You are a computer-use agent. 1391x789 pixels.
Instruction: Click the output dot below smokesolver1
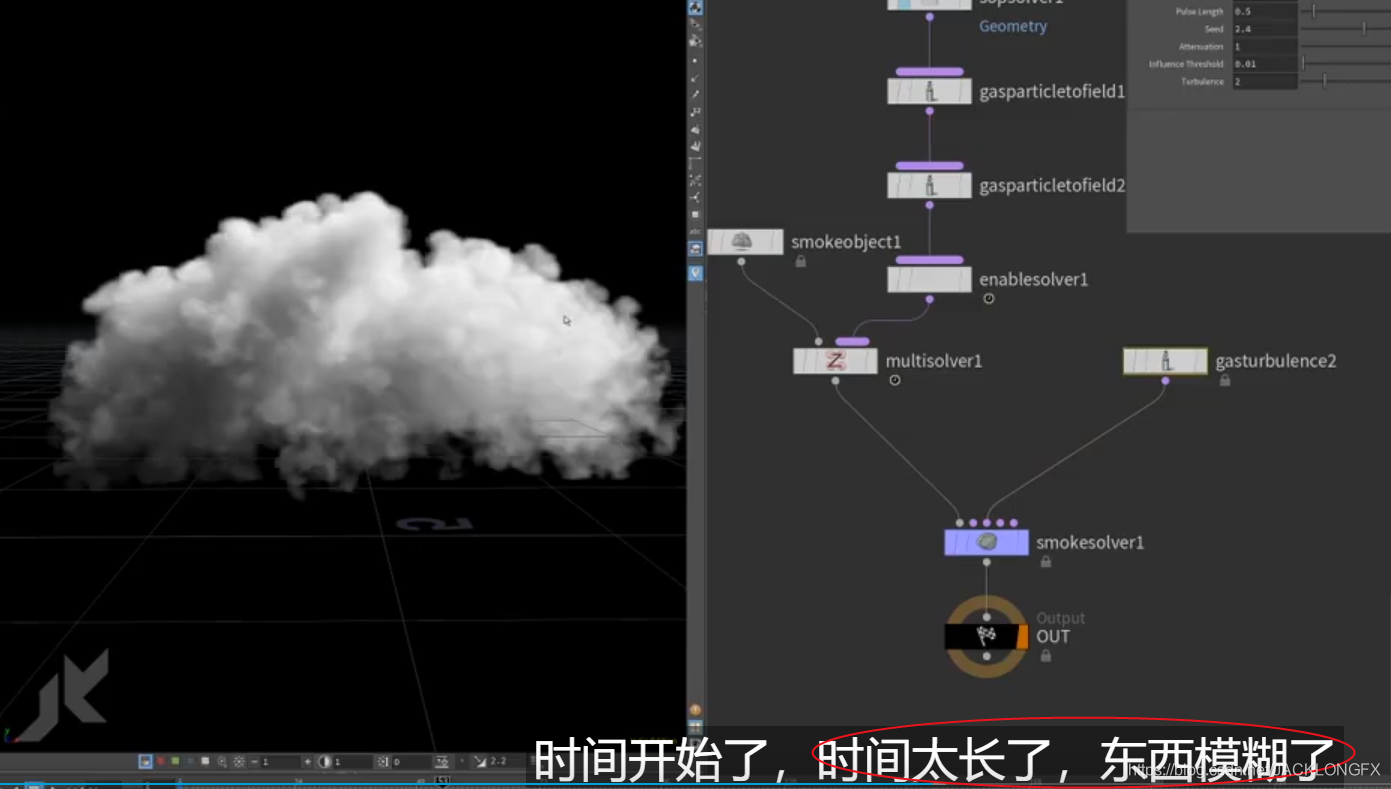coord(987,562)
